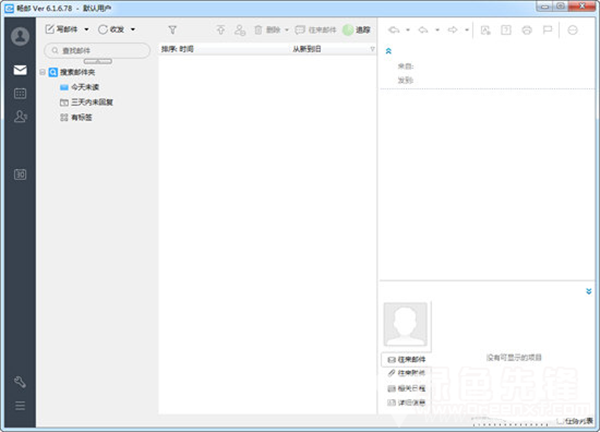Open the triangle menu at sort bar end

coord(372,49)
